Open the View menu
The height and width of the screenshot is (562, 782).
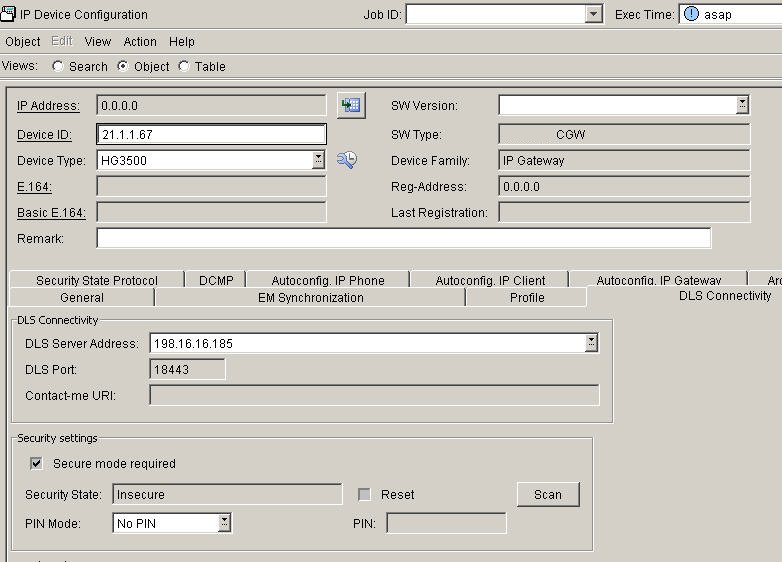pyautogui.click(x=98, y=41)
